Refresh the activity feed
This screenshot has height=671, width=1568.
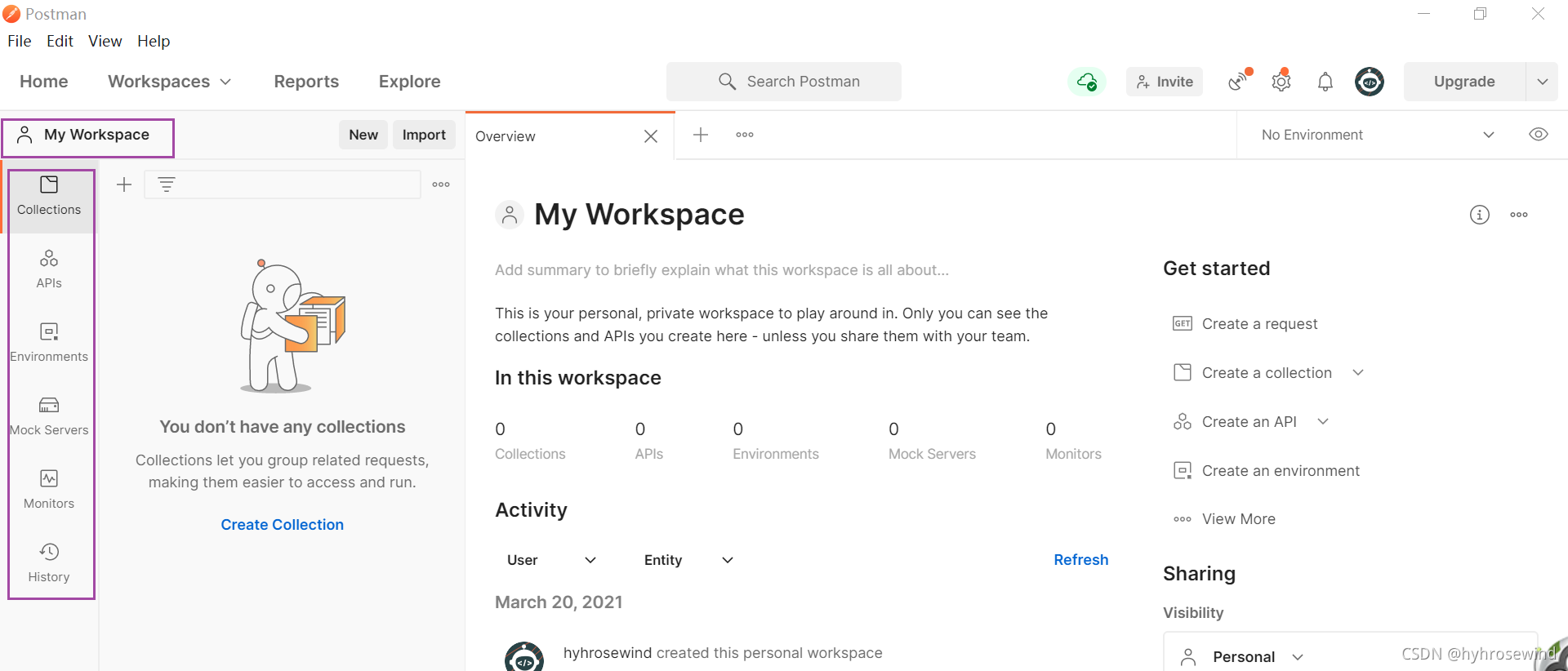coord(1081,560)
